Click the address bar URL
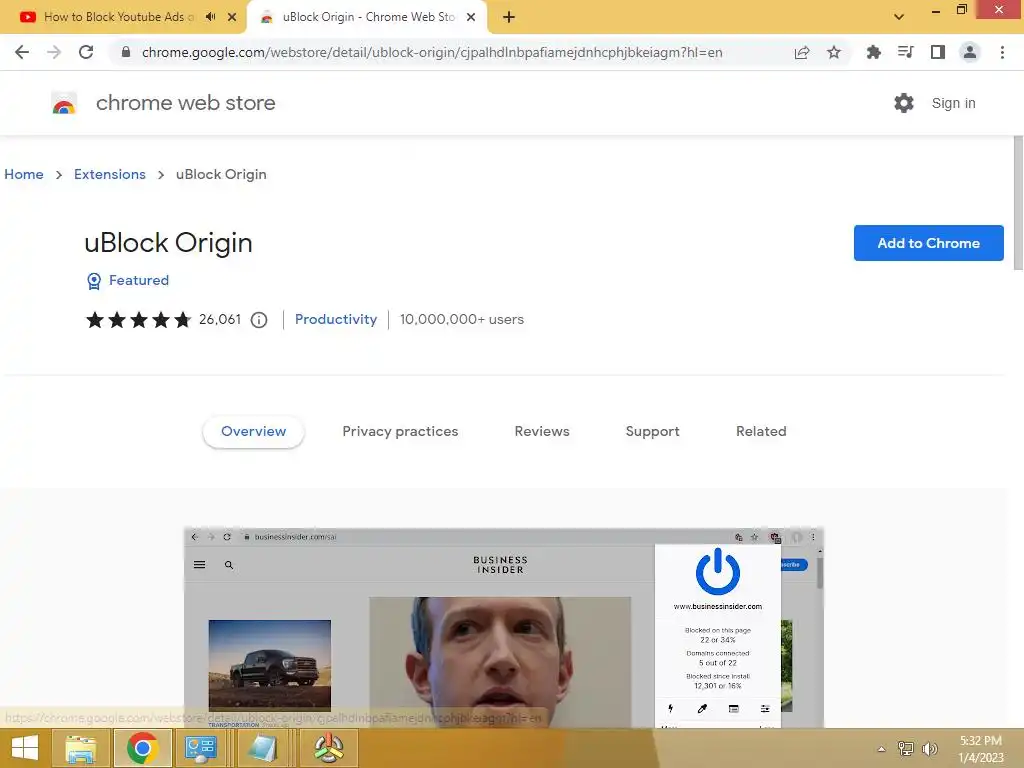1024x768 pixels. coord(432,52)
